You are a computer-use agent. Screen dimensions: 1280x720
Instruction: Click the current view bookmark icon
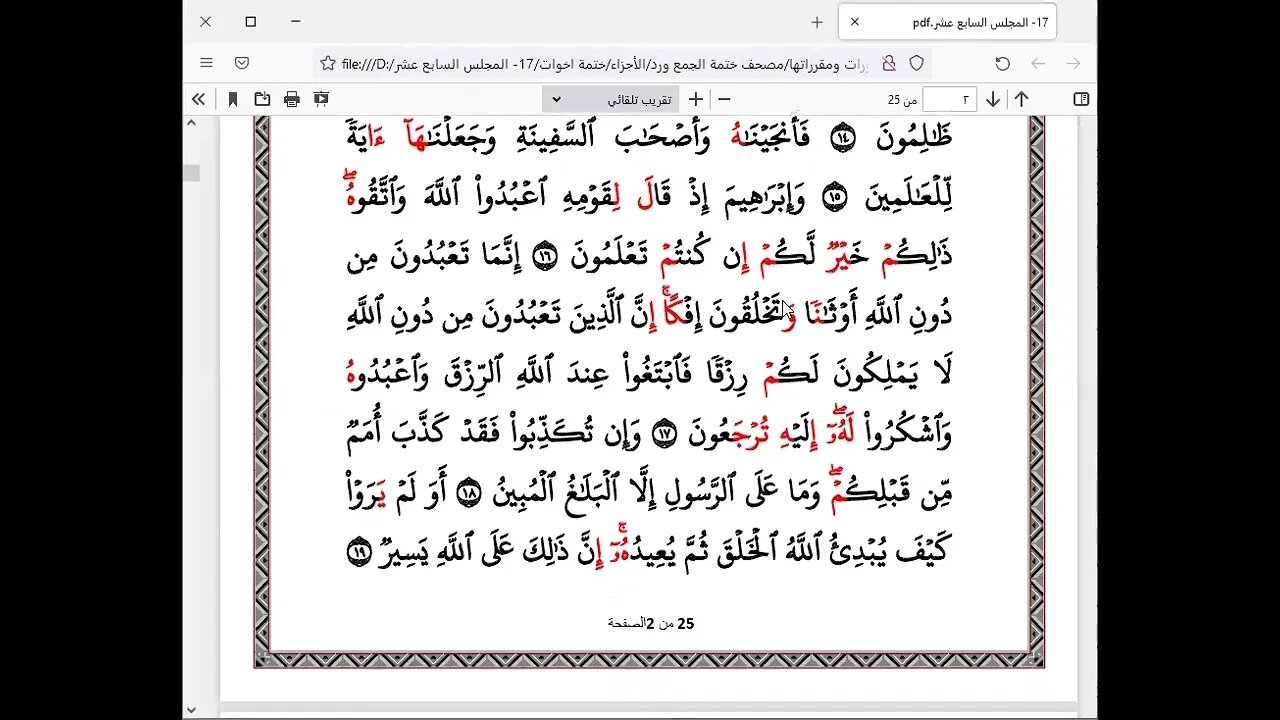tap(233, 99)
